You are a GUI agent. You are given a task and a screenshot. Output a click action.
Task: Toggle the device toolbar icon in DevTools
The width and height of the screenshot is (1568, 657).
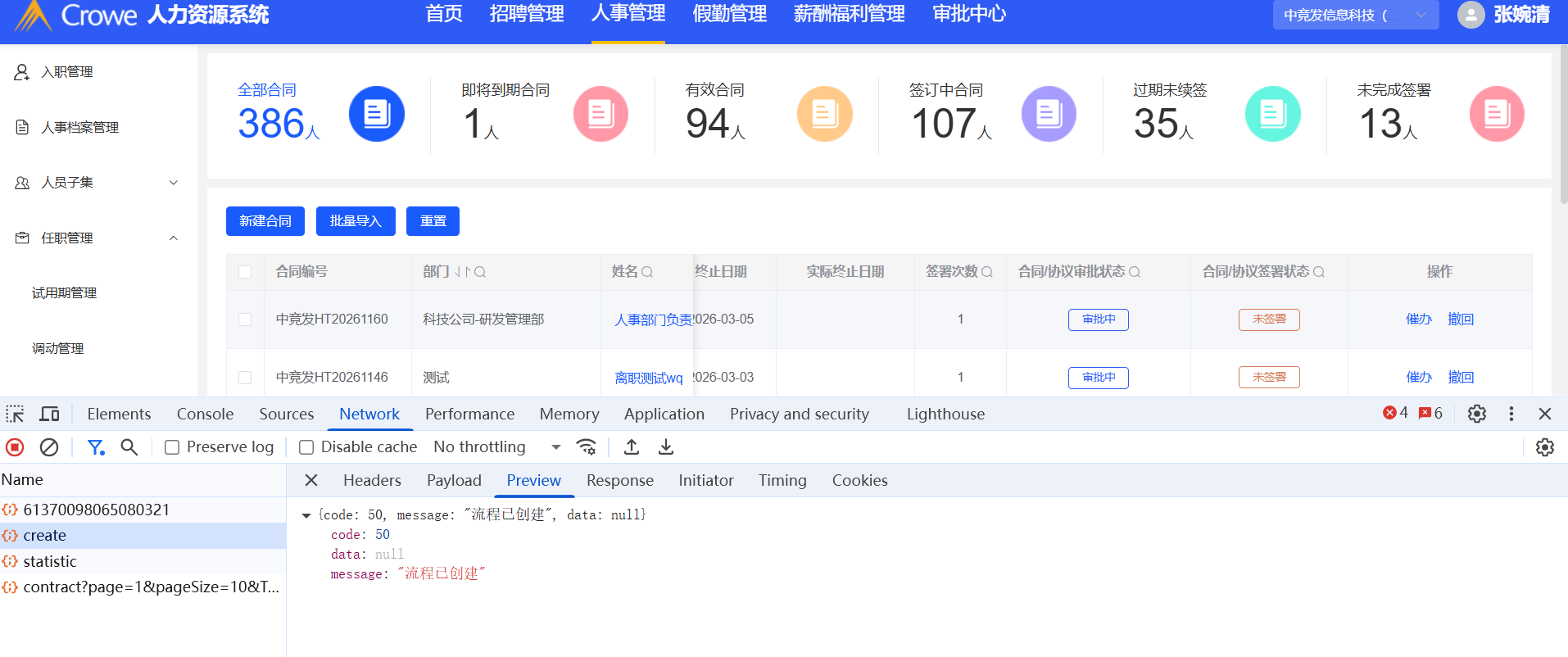[50, 414]
